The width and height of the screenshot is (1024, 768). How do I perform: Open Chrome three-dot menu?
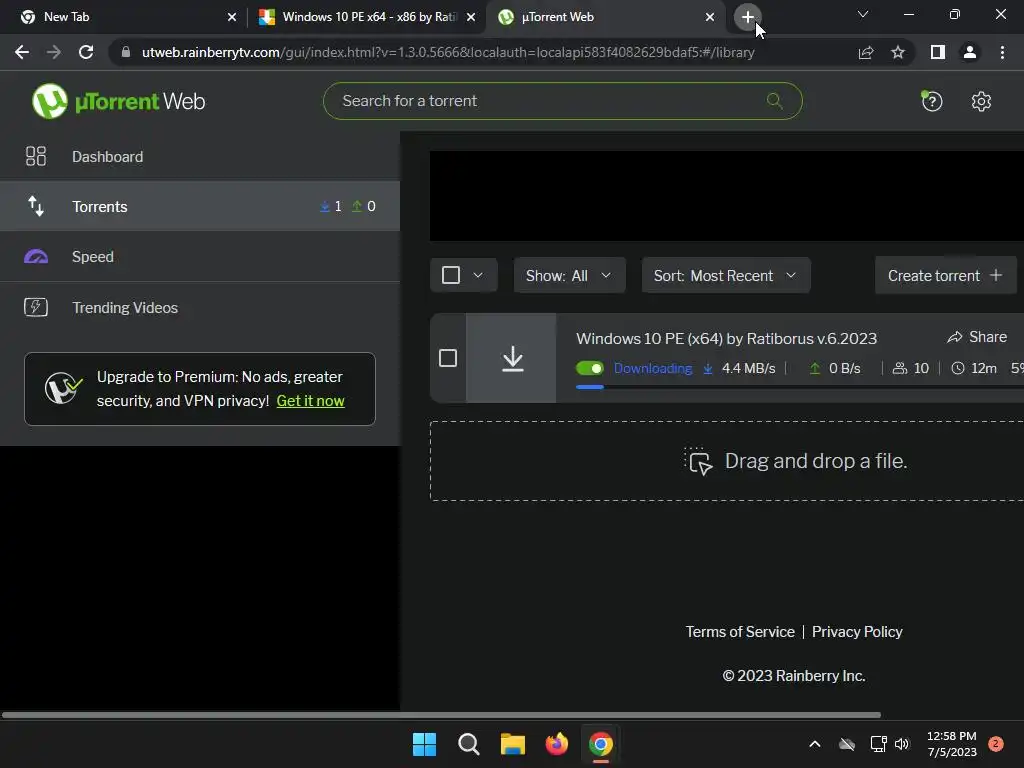pos(1002,52)
